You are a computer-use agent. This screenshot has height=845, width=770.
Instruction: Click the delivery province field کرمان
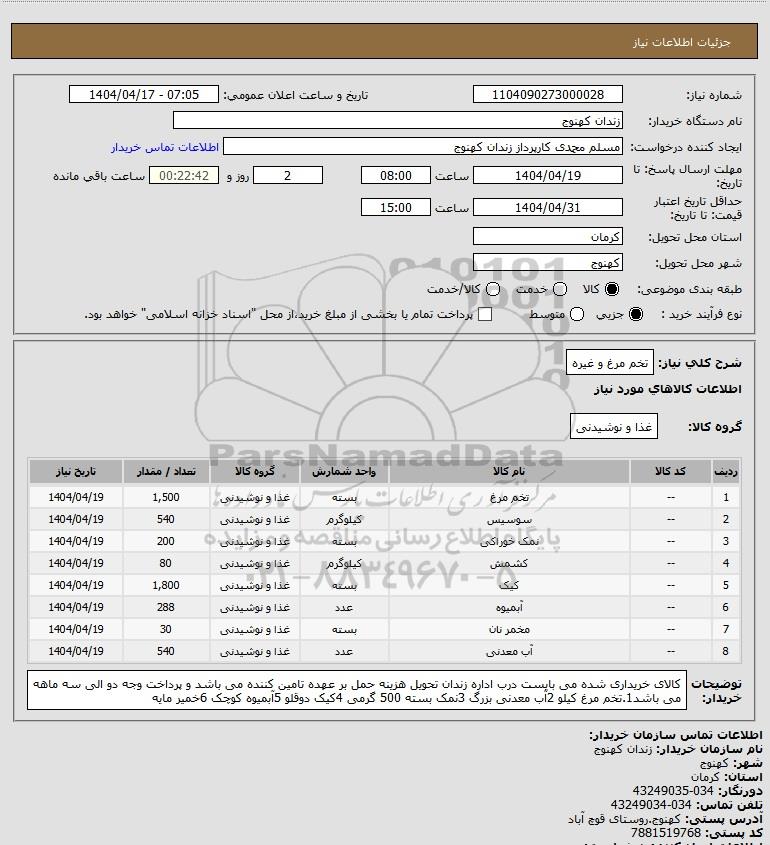547,237
